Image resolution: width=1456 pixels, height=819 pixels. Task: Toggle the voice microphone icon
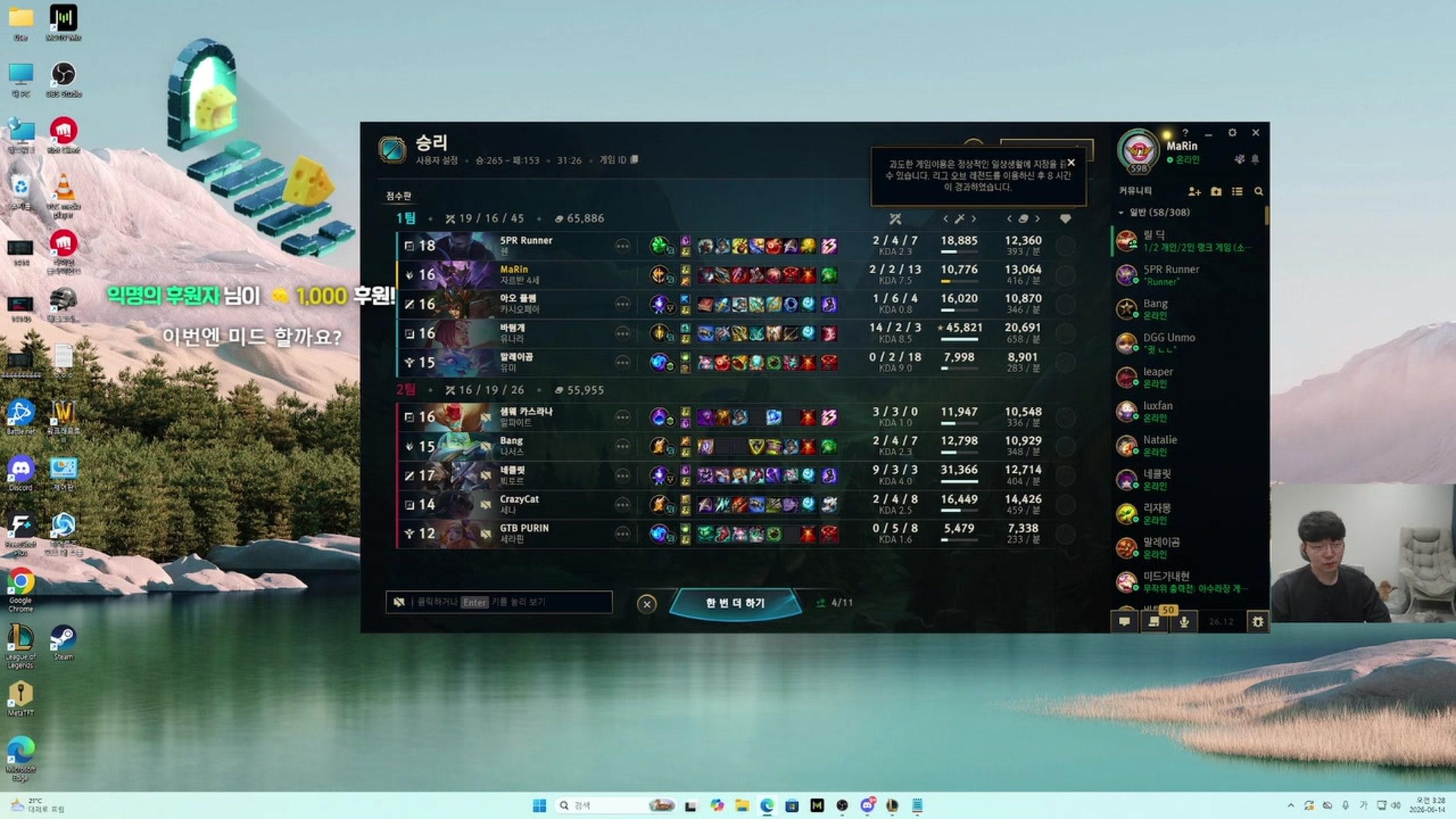(x=1184, y=621)
